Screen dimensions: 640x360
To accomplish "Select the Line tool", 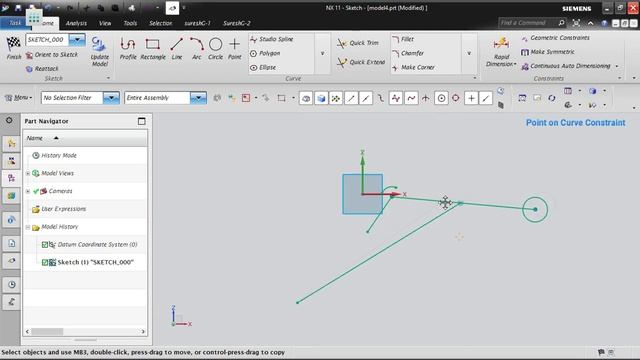I will (x=176, y=49).
